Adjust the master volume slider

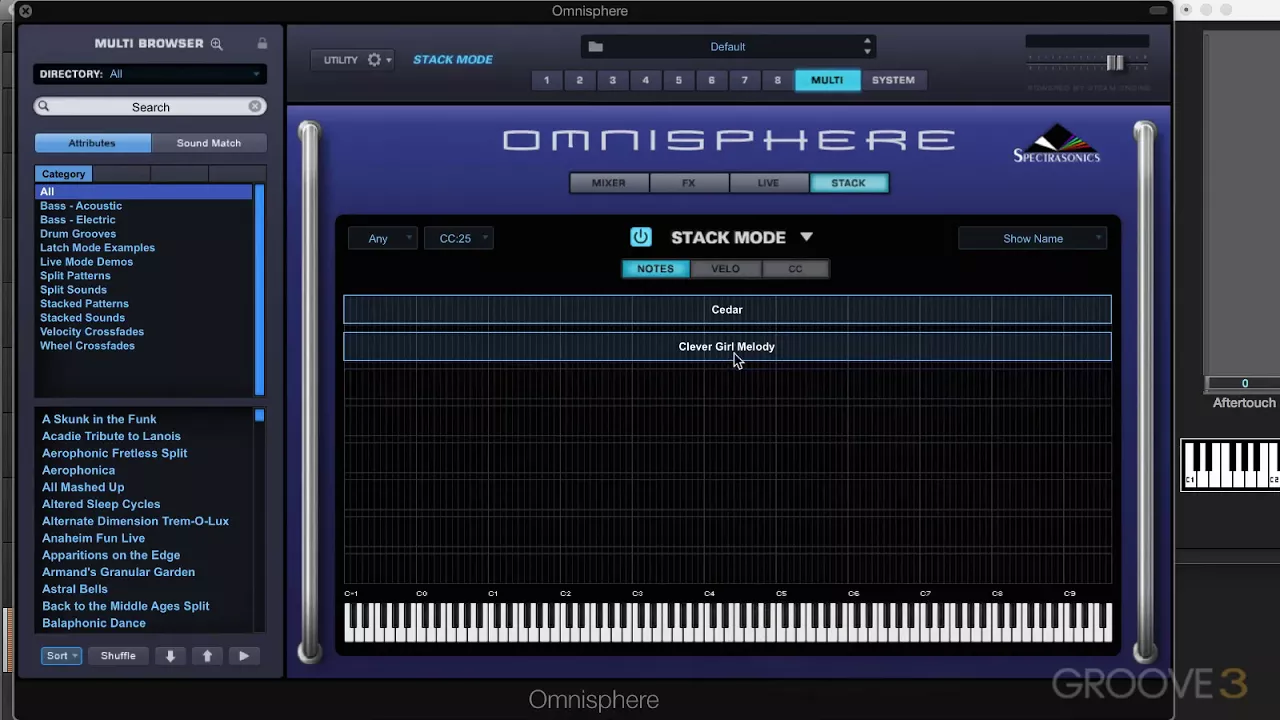point(1115,62)
